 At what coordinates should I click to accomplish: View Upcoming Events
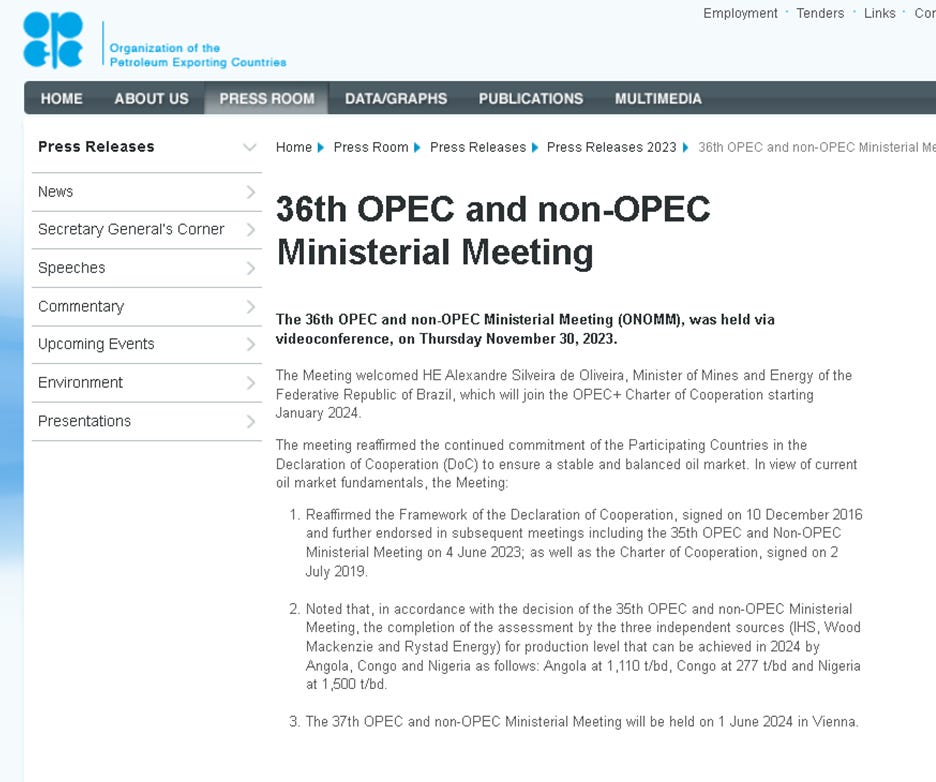(x=96, y=344)
